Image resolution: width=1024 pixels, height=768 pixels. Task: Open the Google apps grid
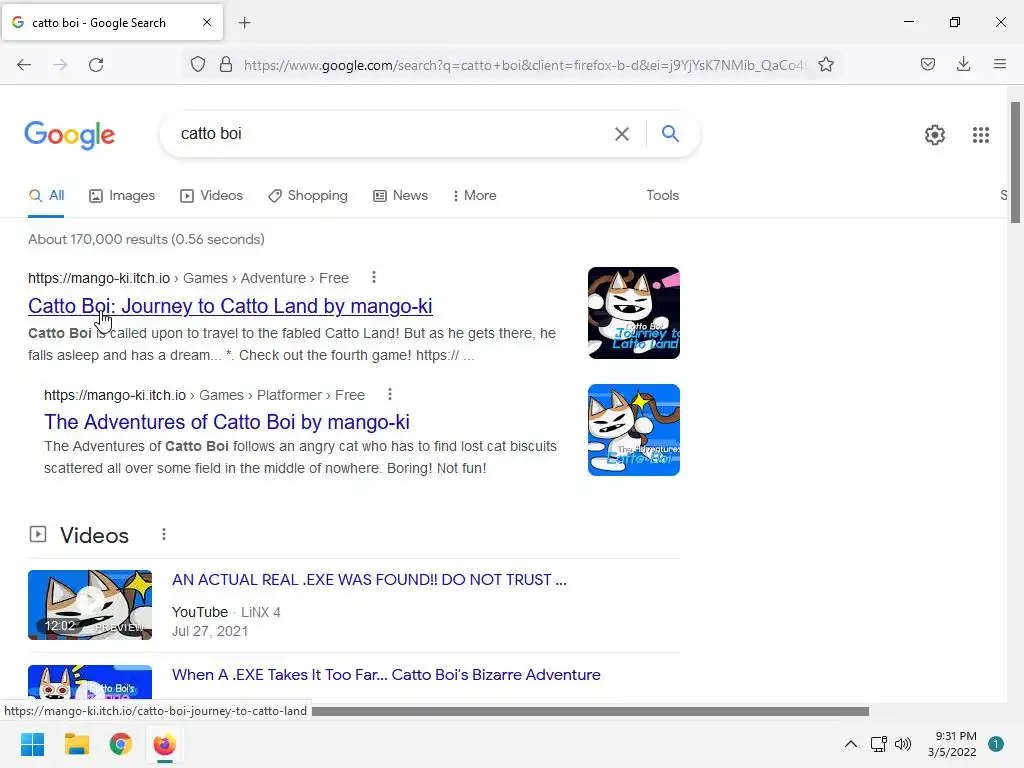point(980,135)
